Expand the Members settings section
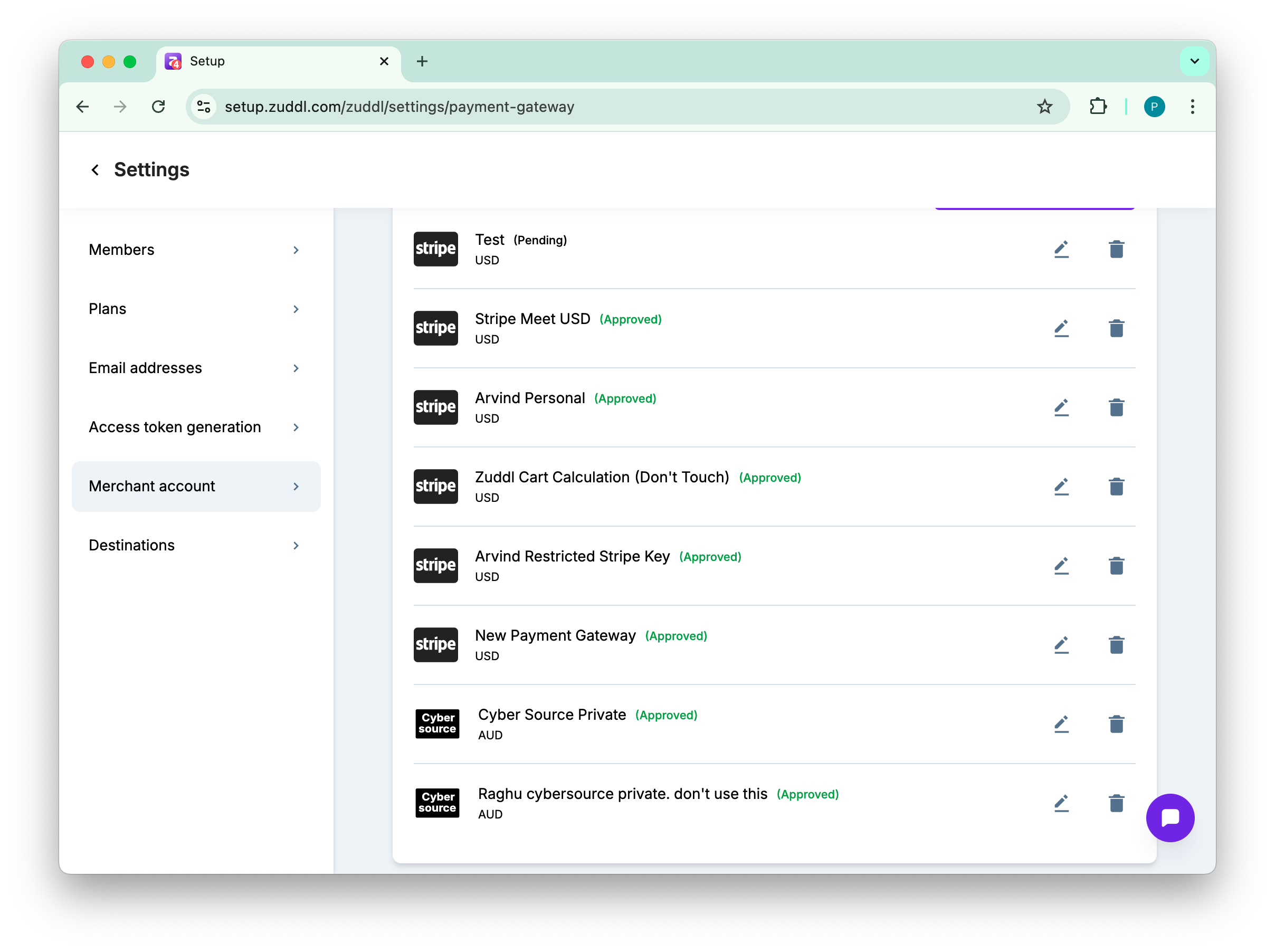The height and width of the screenshot is (952, 1275). [196, 250]
